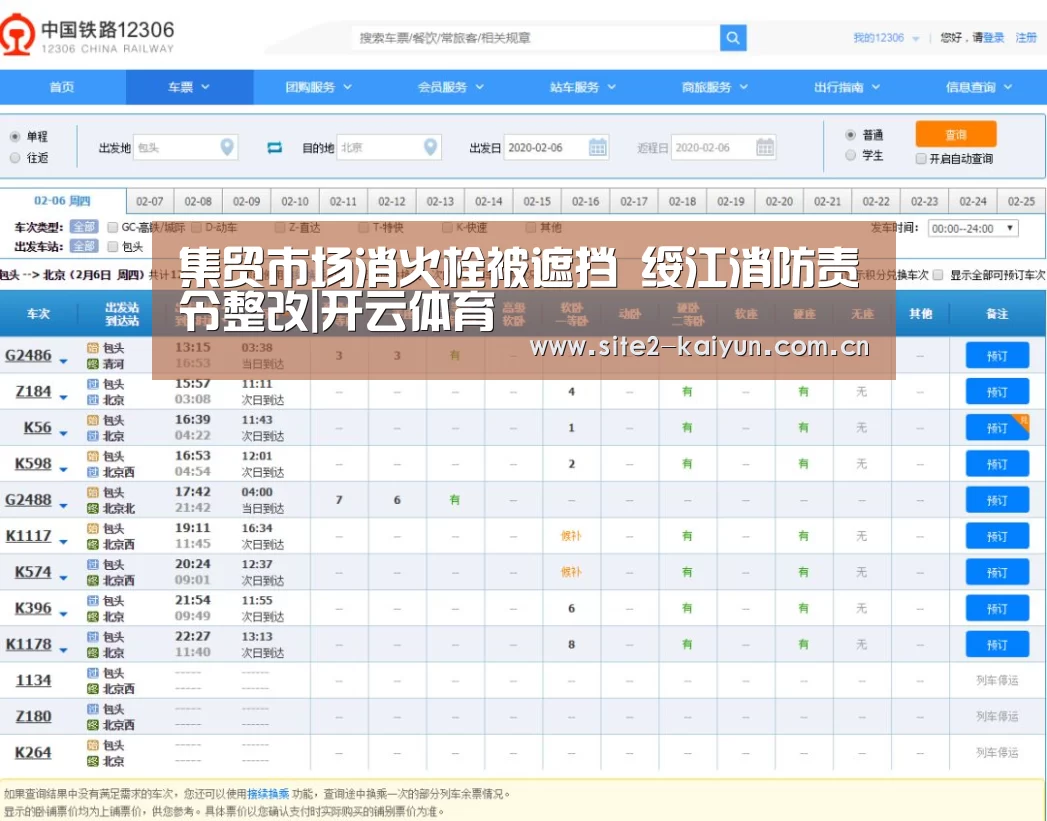Select the 学生 ticket radio button

click(x=850, y=156)
